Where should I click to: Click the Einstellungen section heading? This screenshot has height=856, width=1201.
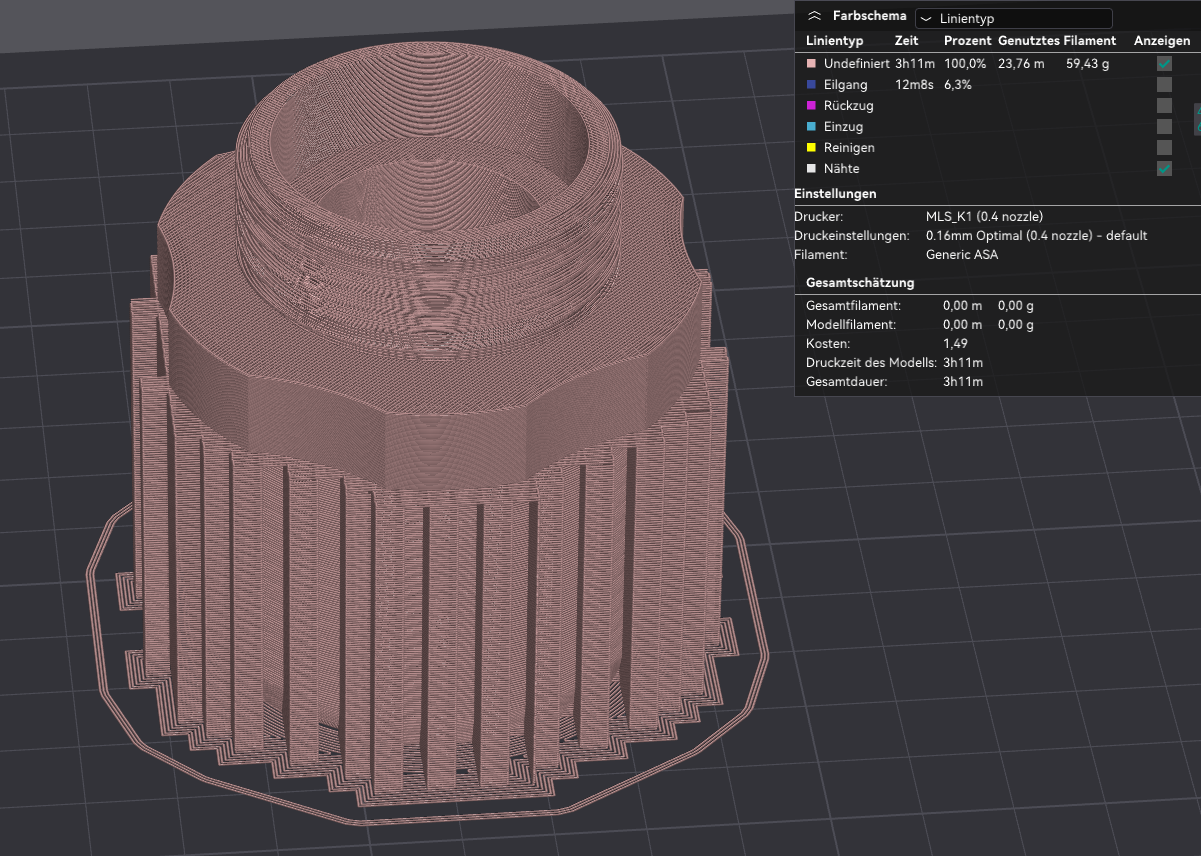[835, 193]
